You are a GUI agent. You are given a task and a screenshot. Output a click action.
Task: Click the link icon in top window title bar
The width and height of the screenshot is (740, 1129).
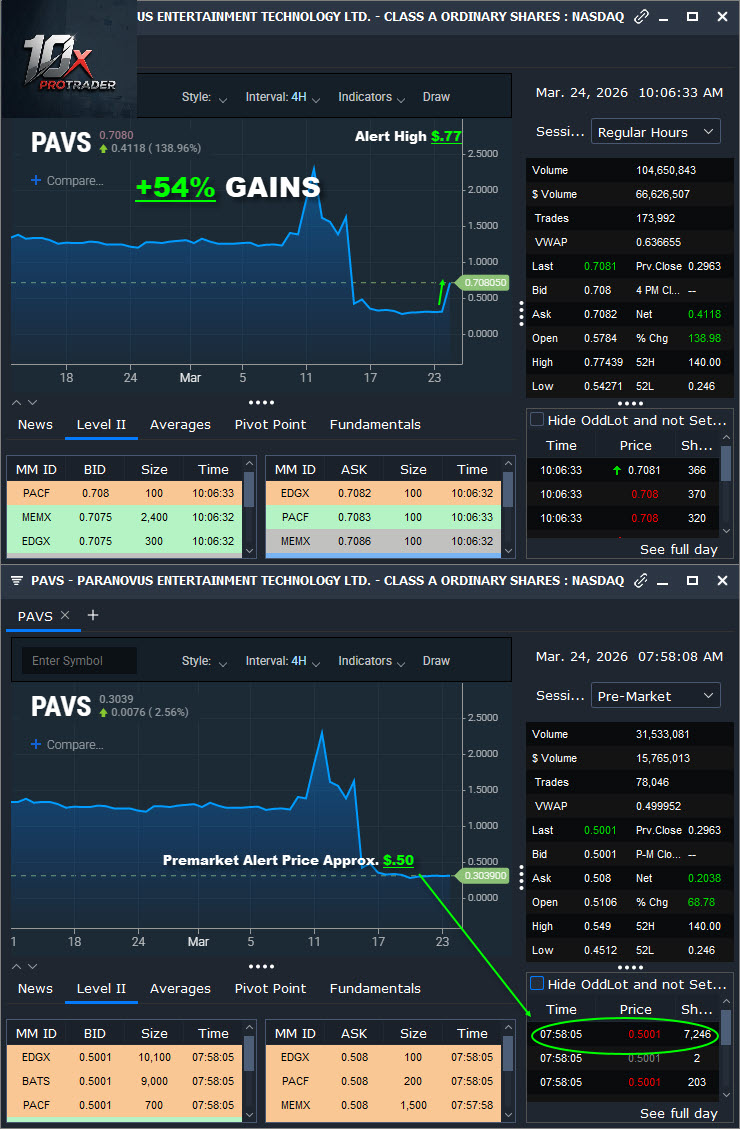click(641, 17)
